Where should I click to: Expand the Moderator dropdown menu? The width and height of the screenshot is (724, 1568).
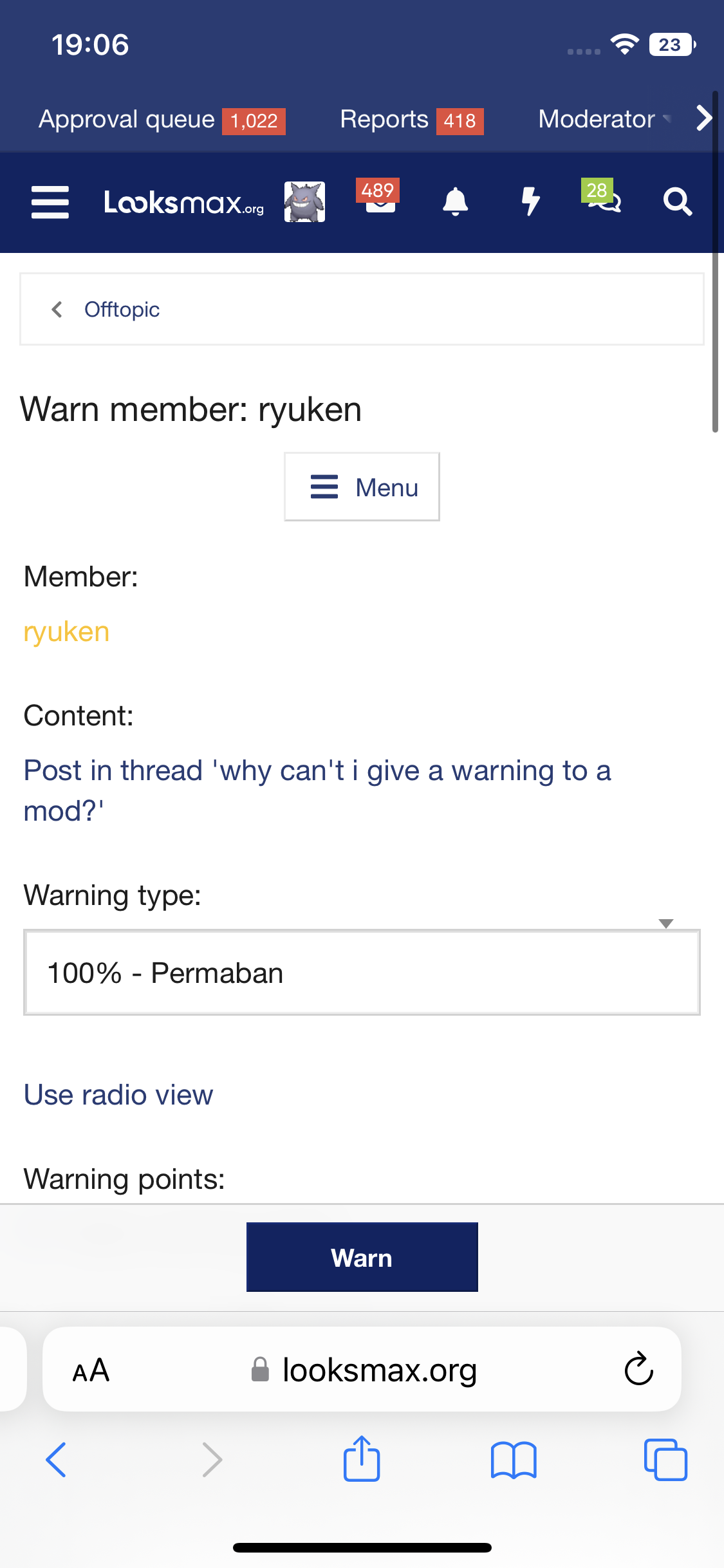click(x=604, y=119)
